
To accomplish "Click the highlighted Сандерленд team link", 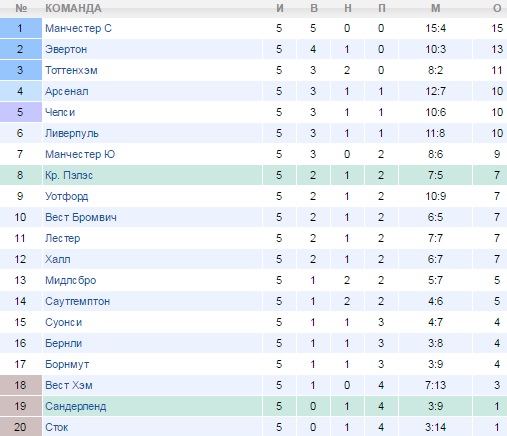I will tap(76, 406).
